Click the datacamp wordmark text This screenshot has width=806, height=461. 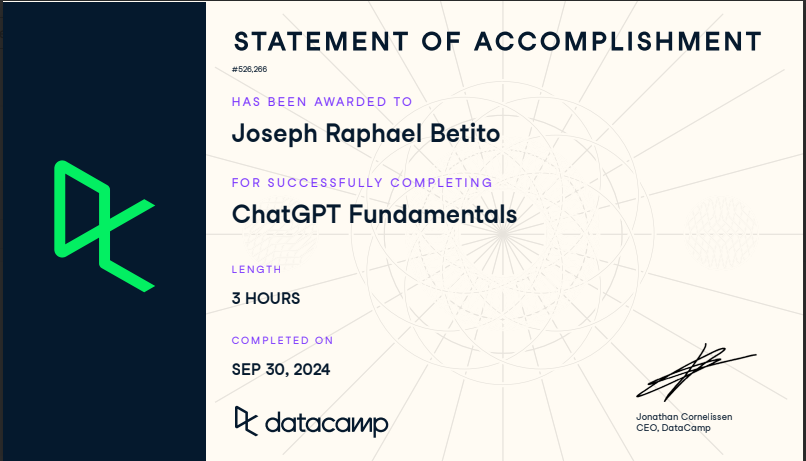tap(327, 423)
